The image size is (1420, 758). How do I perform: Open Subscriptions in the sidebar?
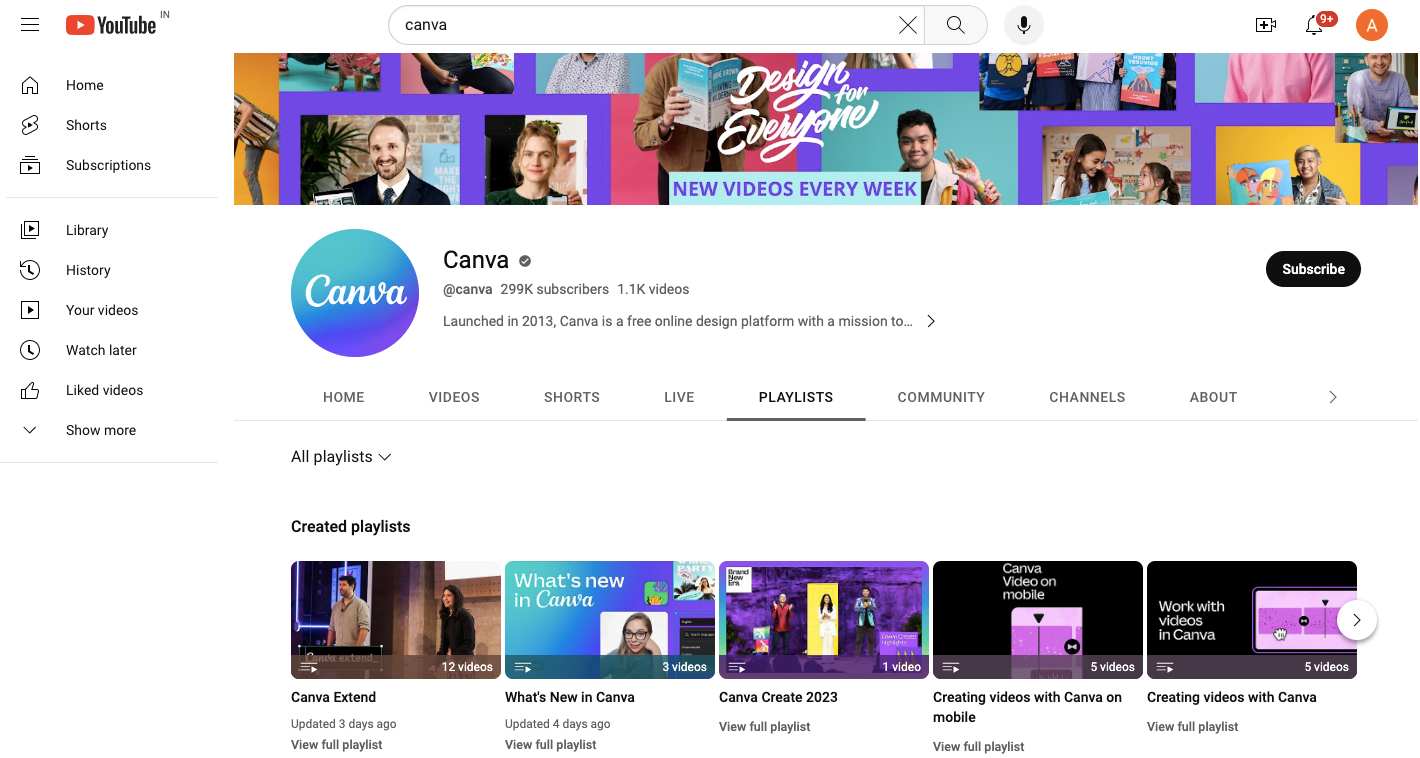(109, 165)
